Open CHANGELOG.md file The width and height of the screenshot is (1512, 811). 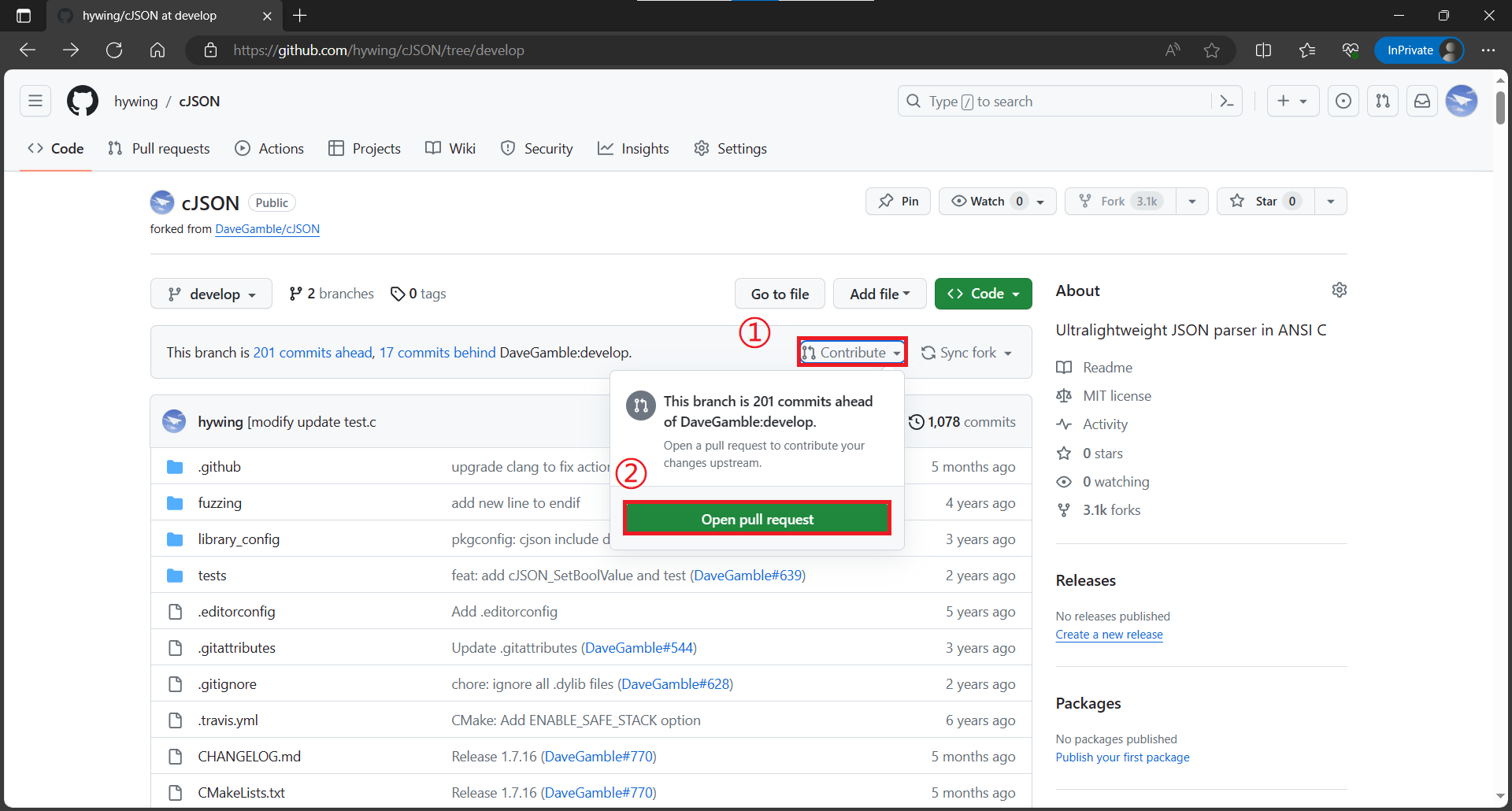[249, 756]
